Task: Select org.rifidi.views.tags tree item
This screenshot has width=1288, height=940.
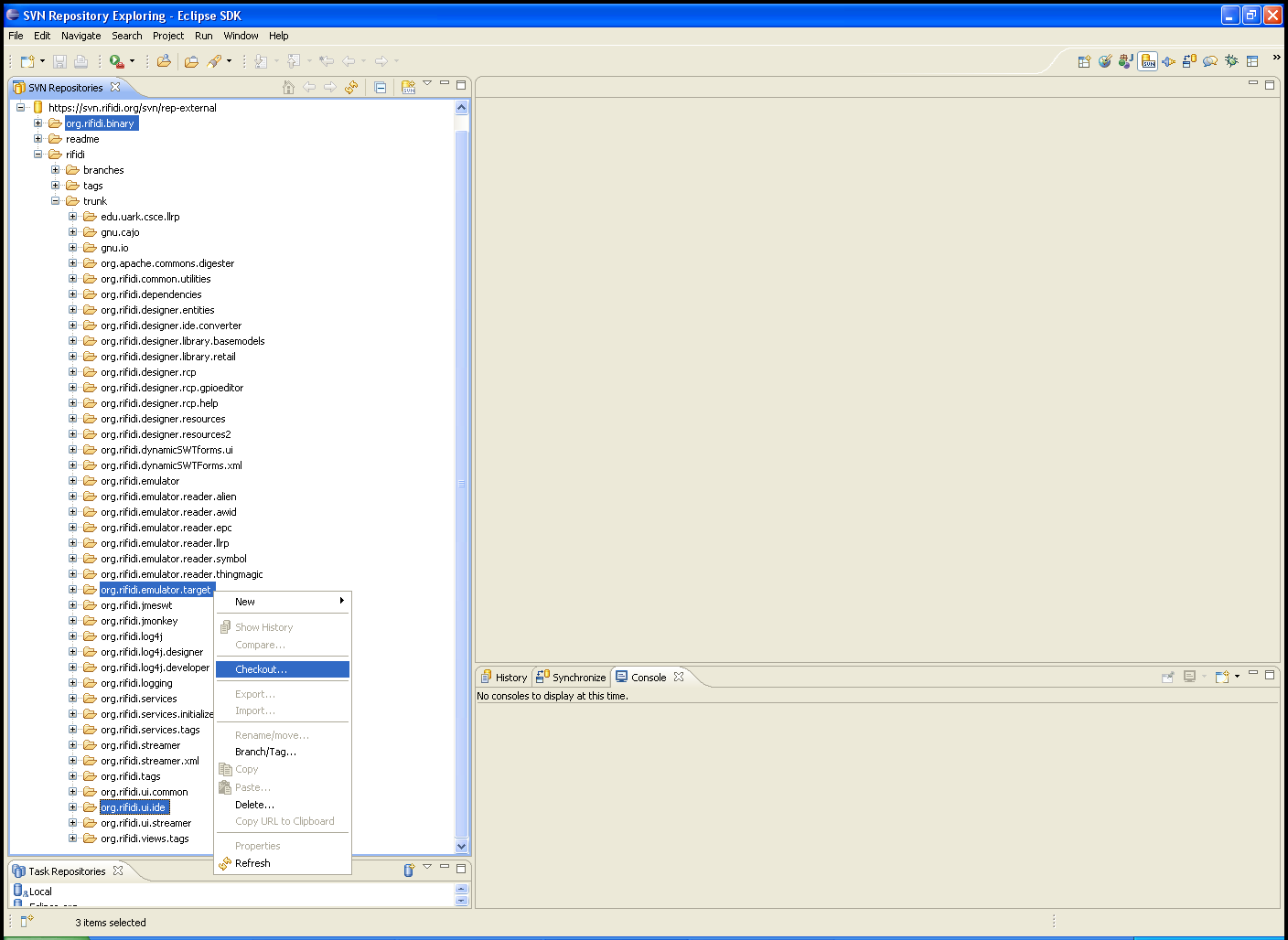Action: [x=145, y=839]
